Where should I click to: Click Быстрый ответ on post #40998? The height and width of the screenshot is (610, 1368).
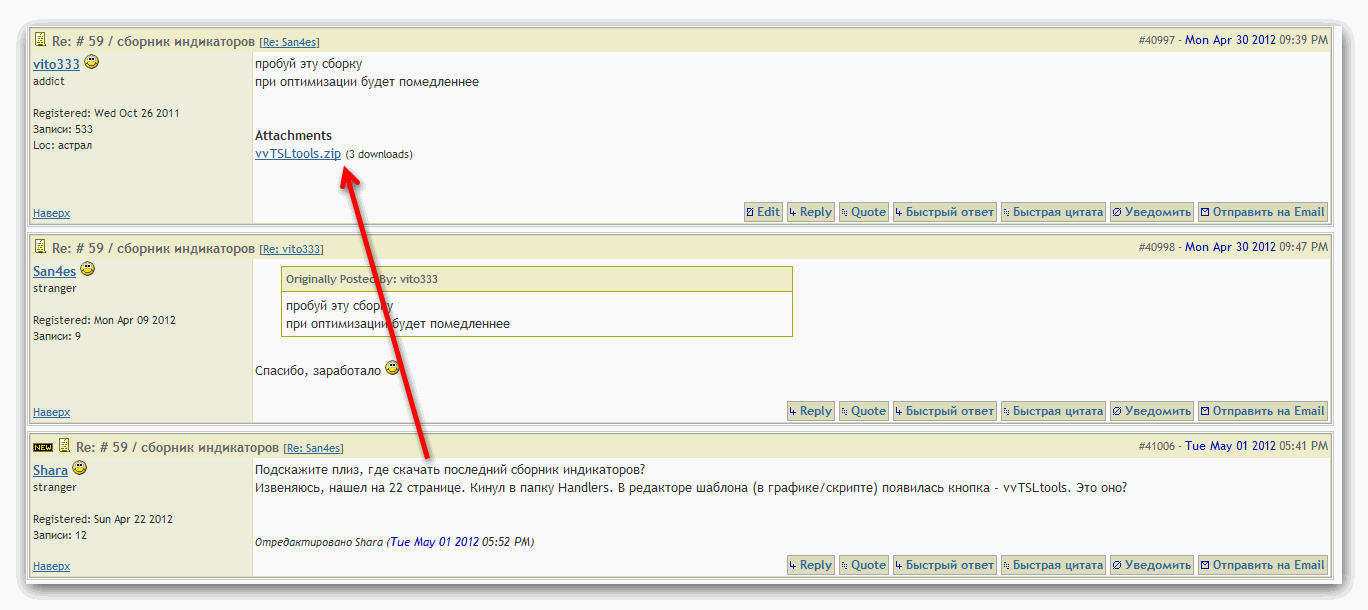point(945,411)
